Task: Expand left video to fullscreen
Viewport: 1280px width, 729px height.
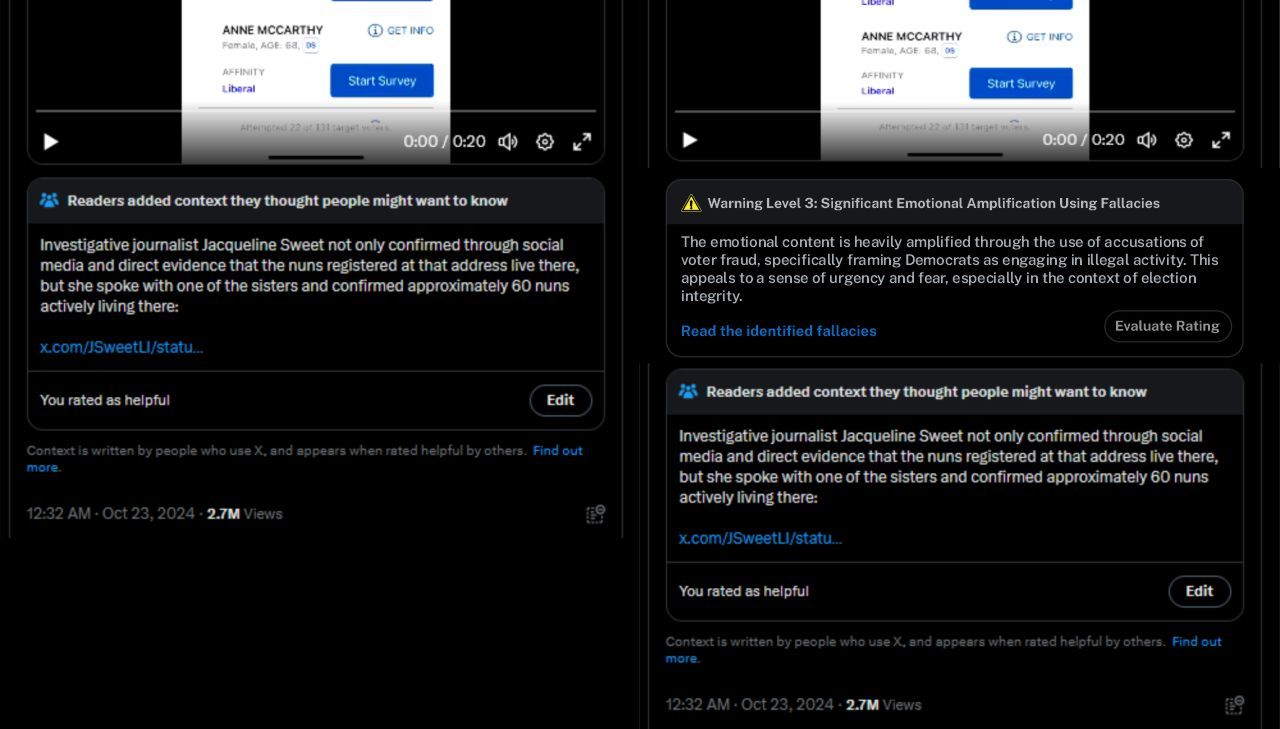Action: (x=582, y=142)
